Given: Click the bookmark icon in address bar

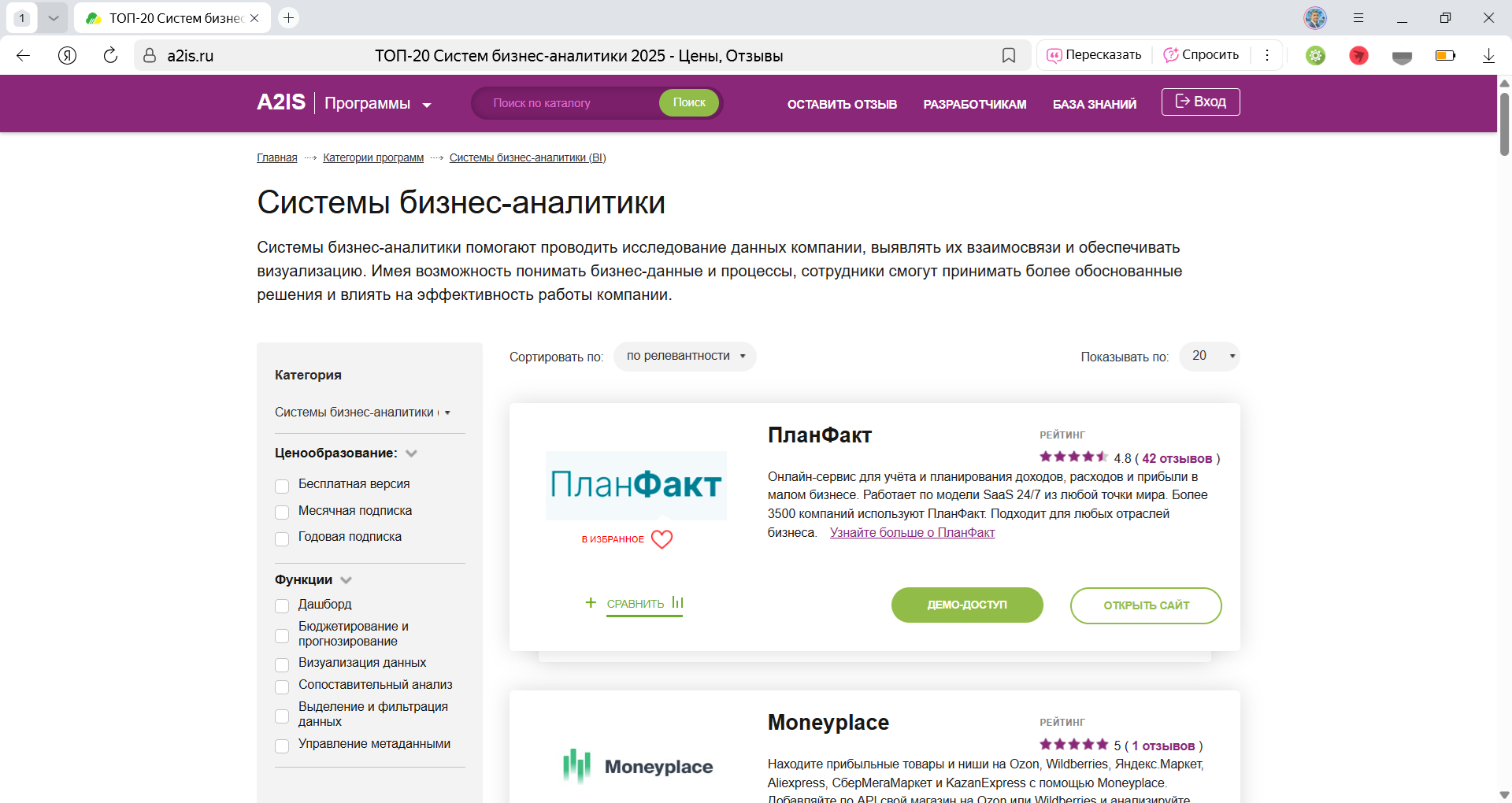Looking at the screenshot, I should [x=1008, y=55].
